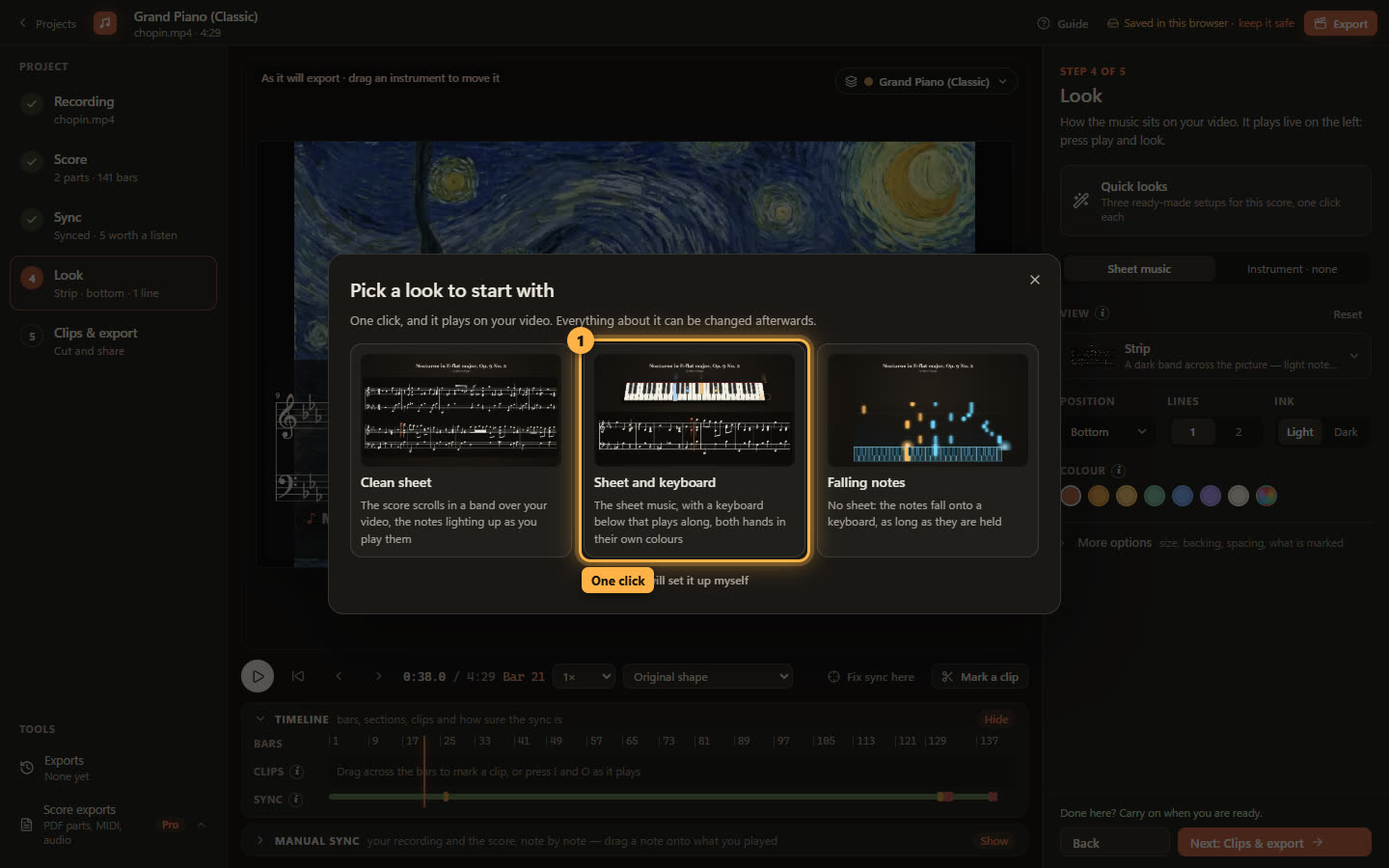Close the 'Pick a look' dialog
The image size is (1389, 868).
pyautogui.click(x=1034, y=280)
